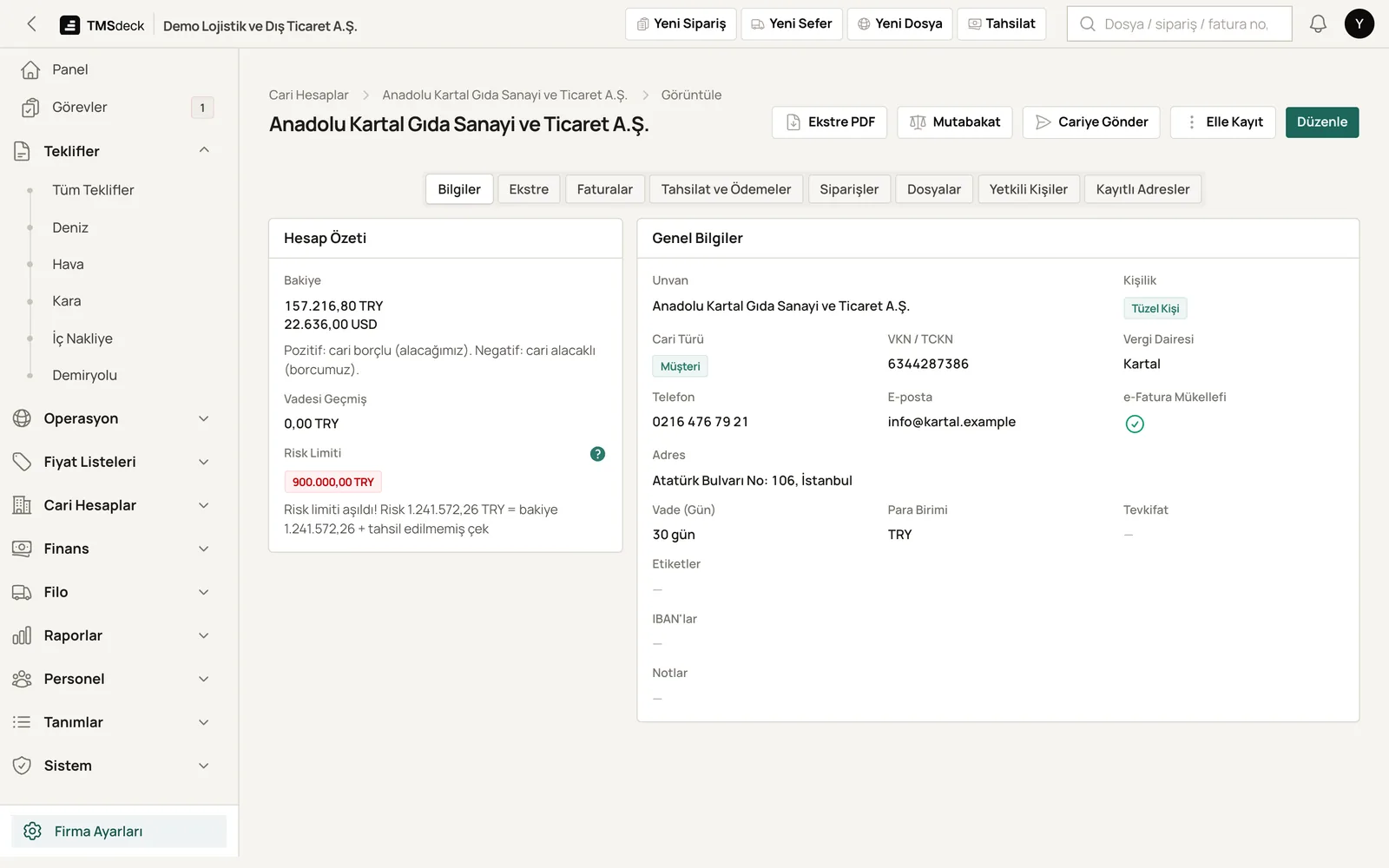Click the Personel people icon
This screenshot has width=1389, height=868.
(22, 679)
